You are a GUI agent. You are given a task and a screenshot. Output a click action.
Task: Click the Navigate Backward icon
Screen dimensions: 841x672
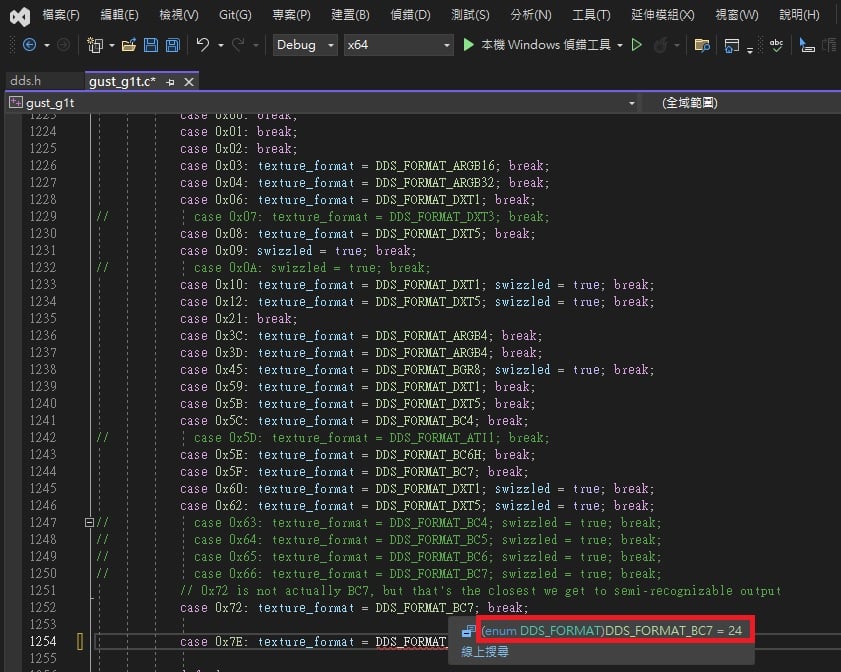(29, 45)
